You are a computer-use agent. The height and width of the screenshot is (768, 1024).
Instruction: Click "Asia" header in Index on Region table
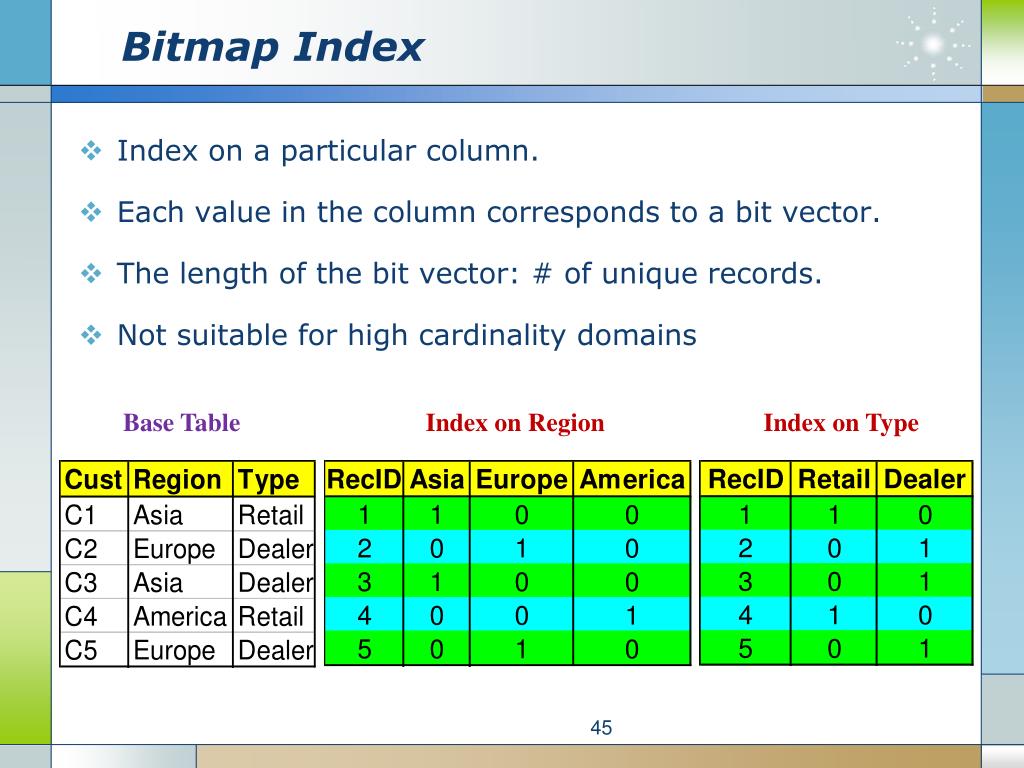coord(436,479)
